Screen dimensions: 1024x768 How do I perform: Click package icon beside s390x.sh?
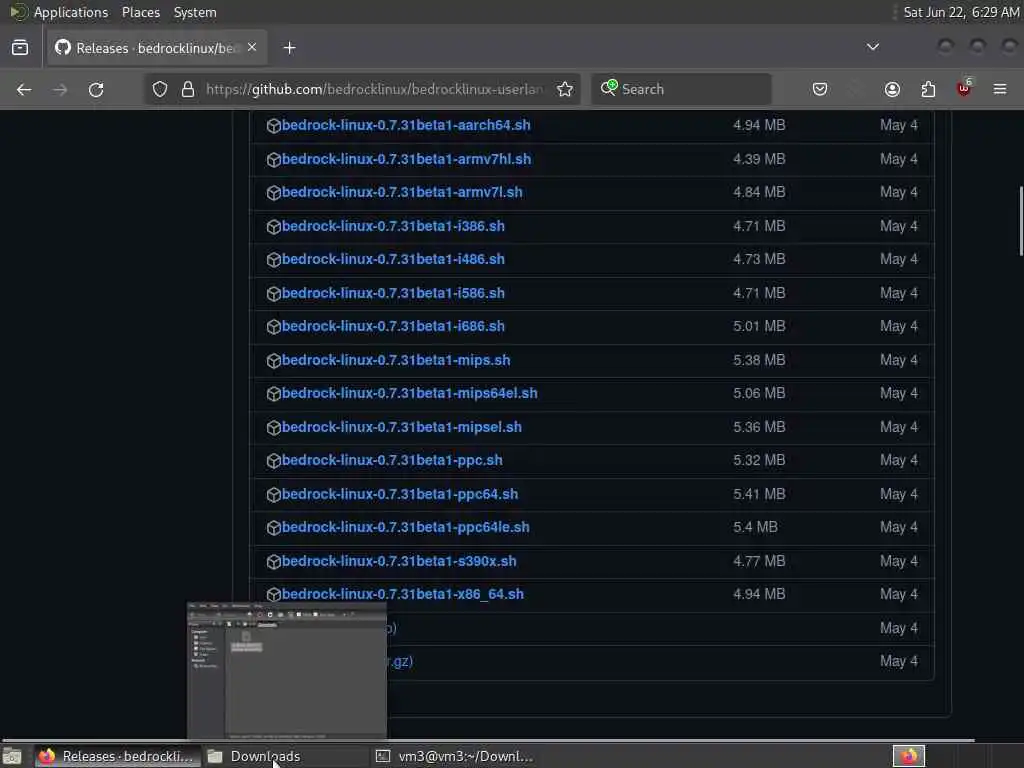(274, 562)
